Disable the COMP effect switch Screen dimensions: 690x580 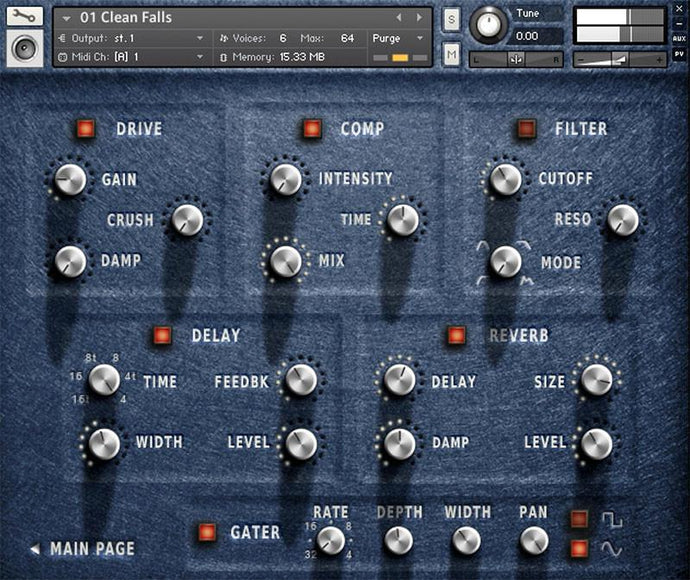[x=312, y=129]
